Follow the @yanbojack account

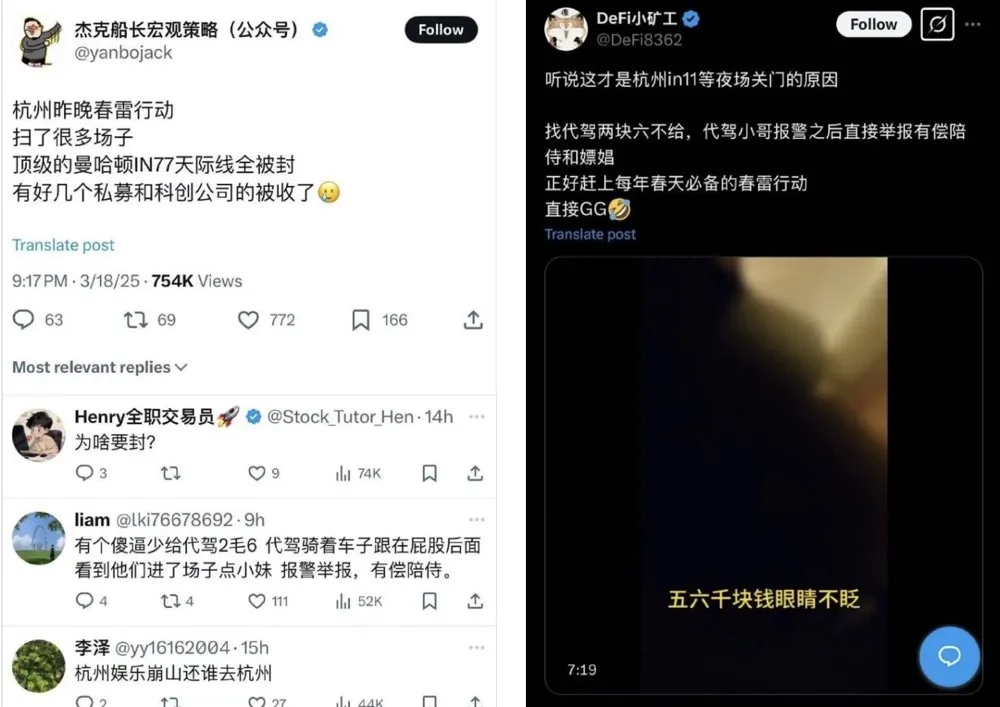[x=441, y=30]
